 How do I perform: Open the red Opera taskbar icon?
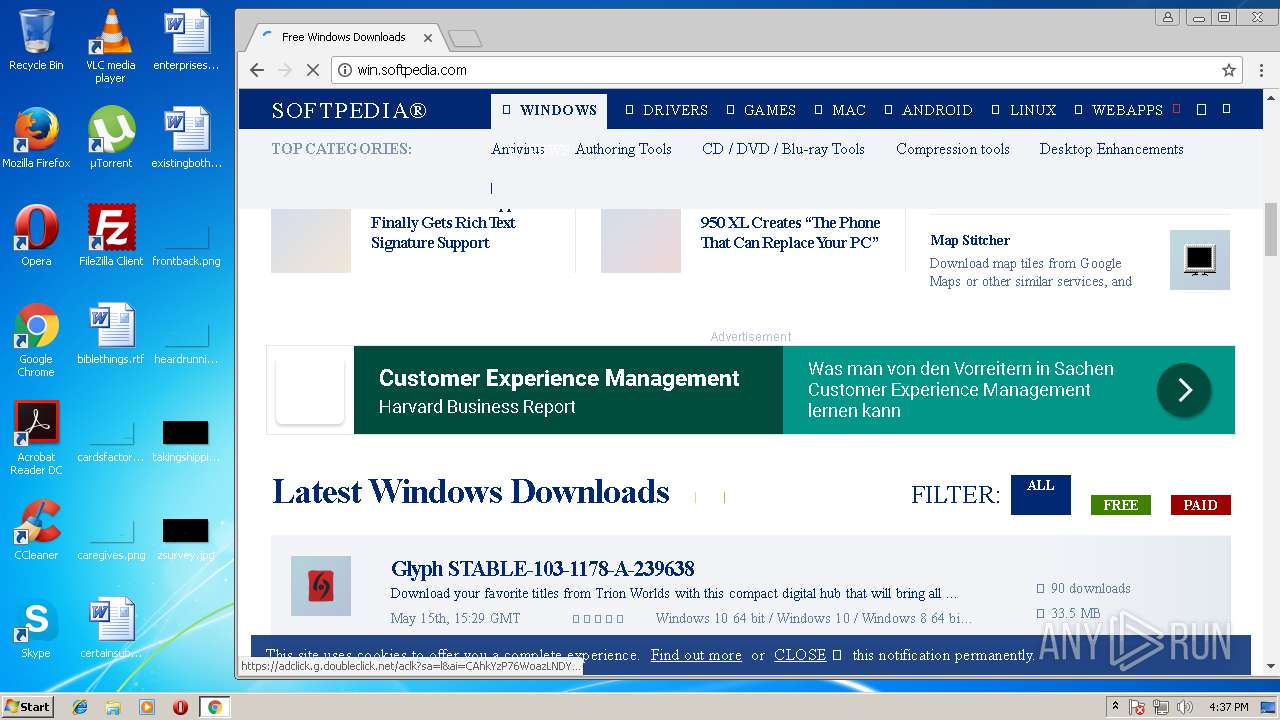[x=180, y=707]
